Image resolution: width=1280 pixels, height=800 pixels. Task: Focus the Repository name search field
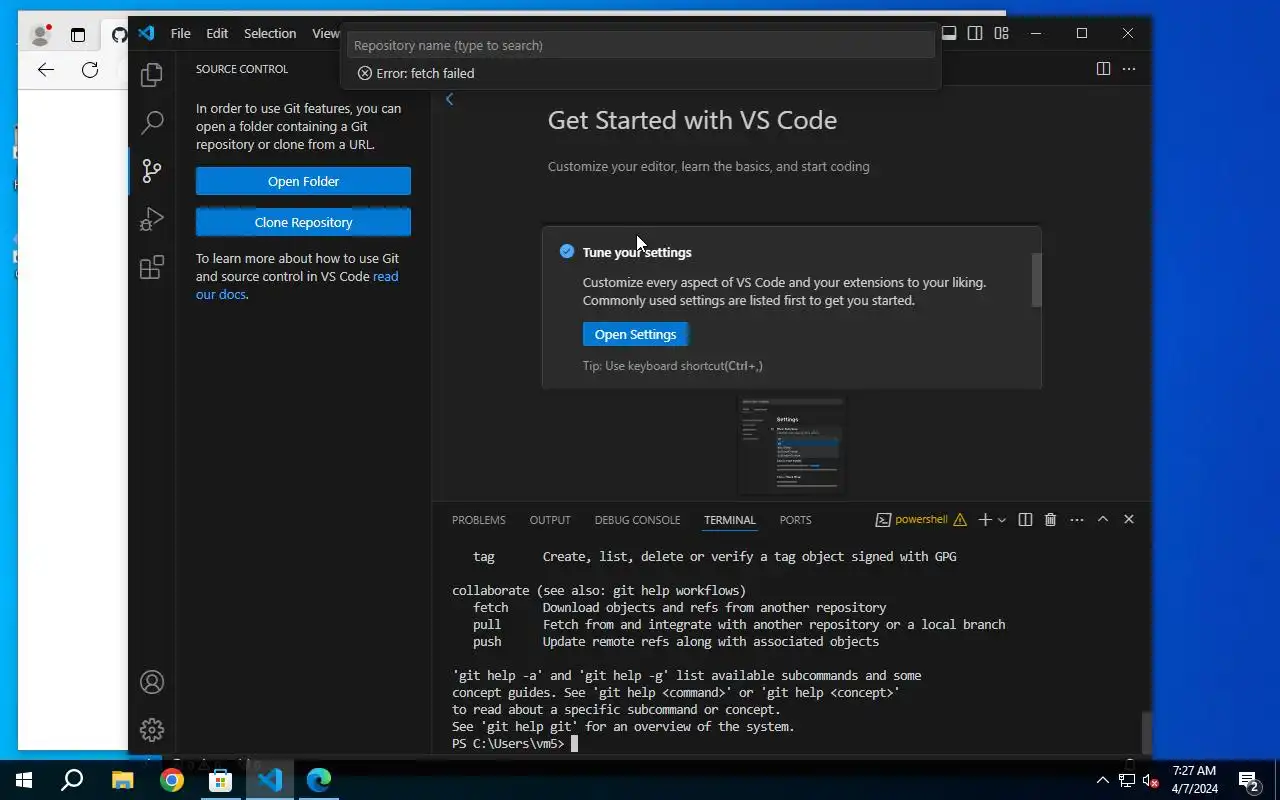point(640,45)
